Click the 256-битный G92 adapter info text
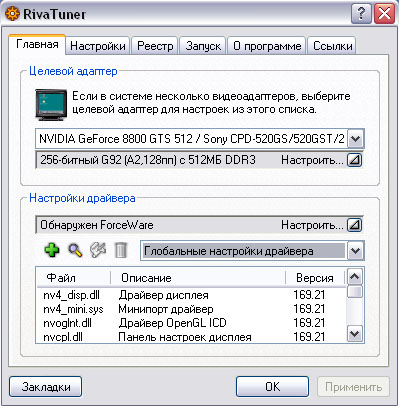The image size is (399, 406). tap(148, 160)
